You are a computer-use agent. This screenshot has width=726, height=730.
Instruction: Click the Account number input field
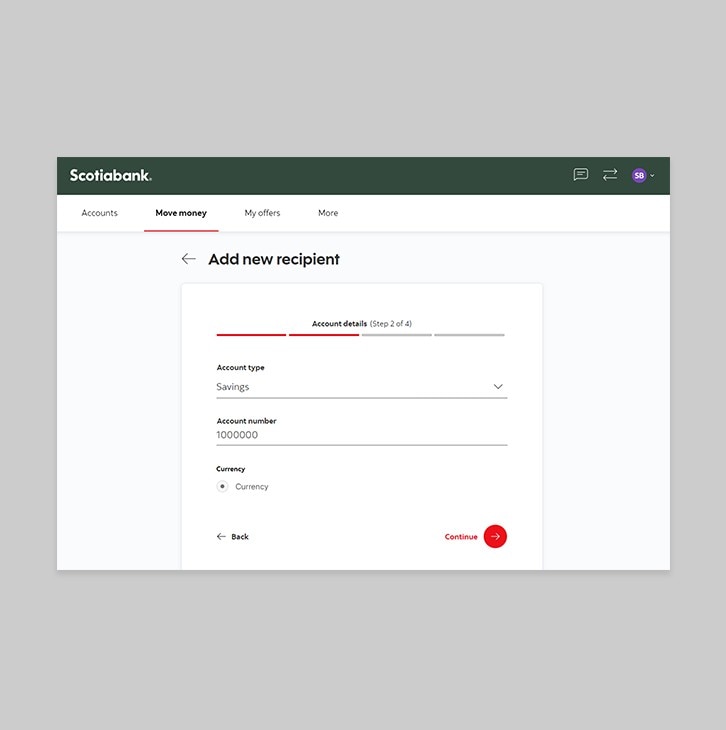[x=362, y=435]
